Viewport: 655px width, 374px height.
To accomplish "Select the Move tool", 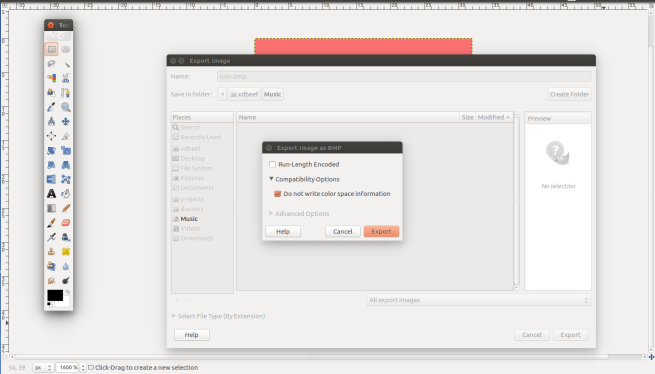I will coord(66,122).
